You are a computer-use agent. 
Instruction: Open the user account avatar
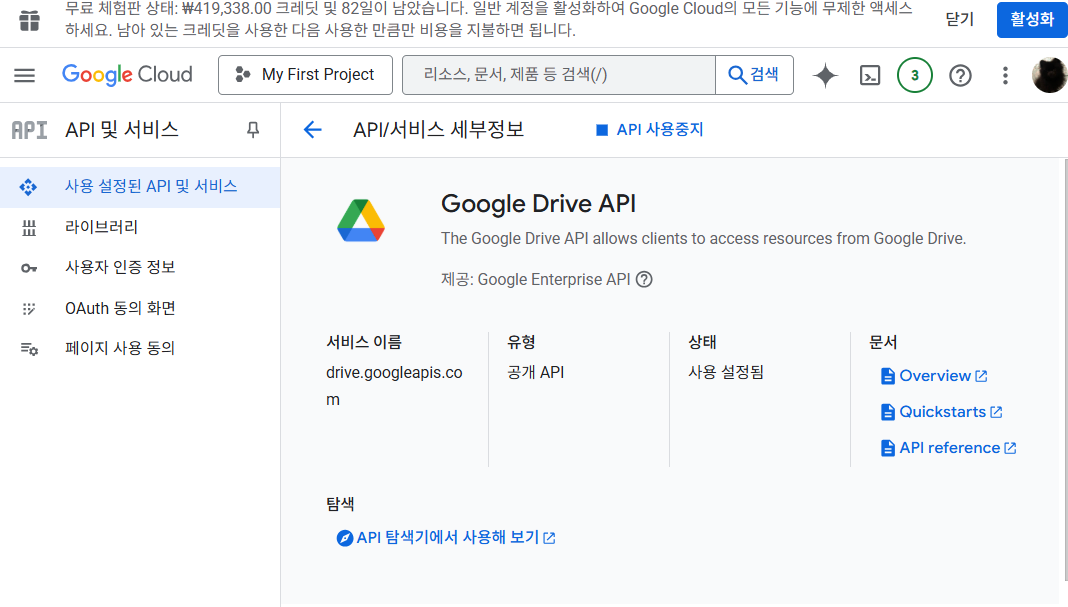point(1050,75)
